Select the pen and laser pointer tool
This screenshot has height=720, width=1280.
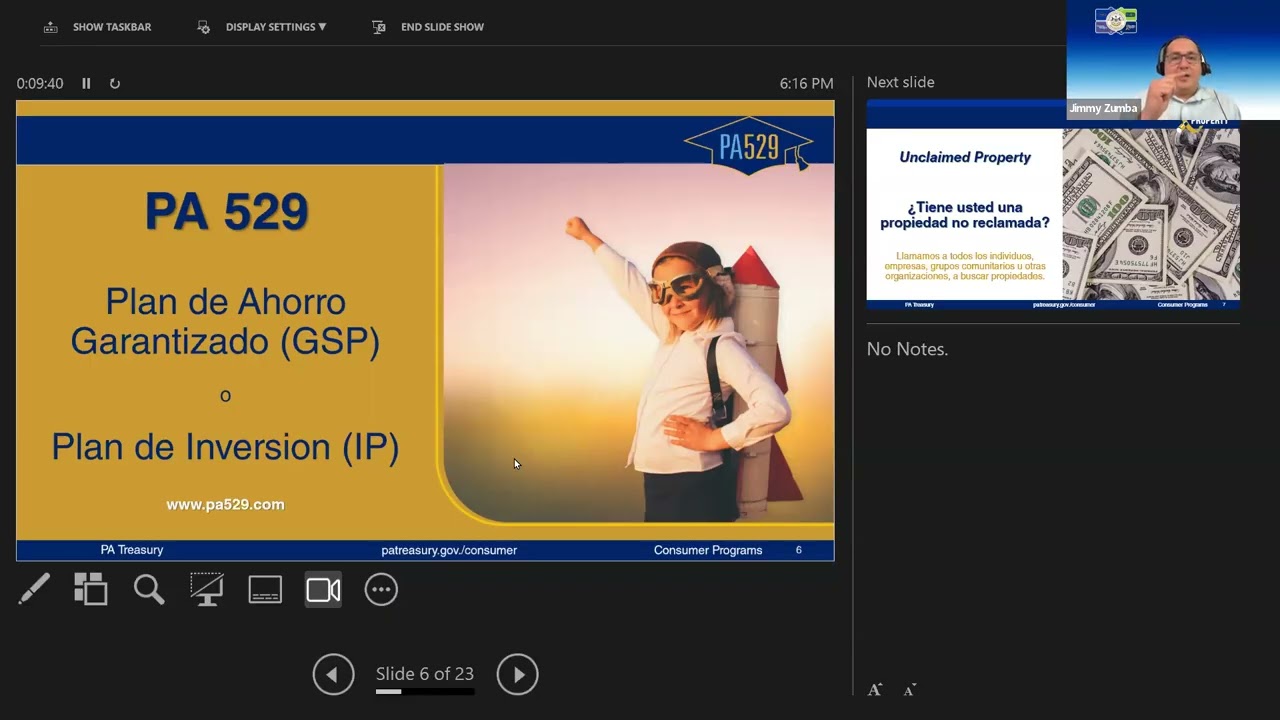[33, 589]
